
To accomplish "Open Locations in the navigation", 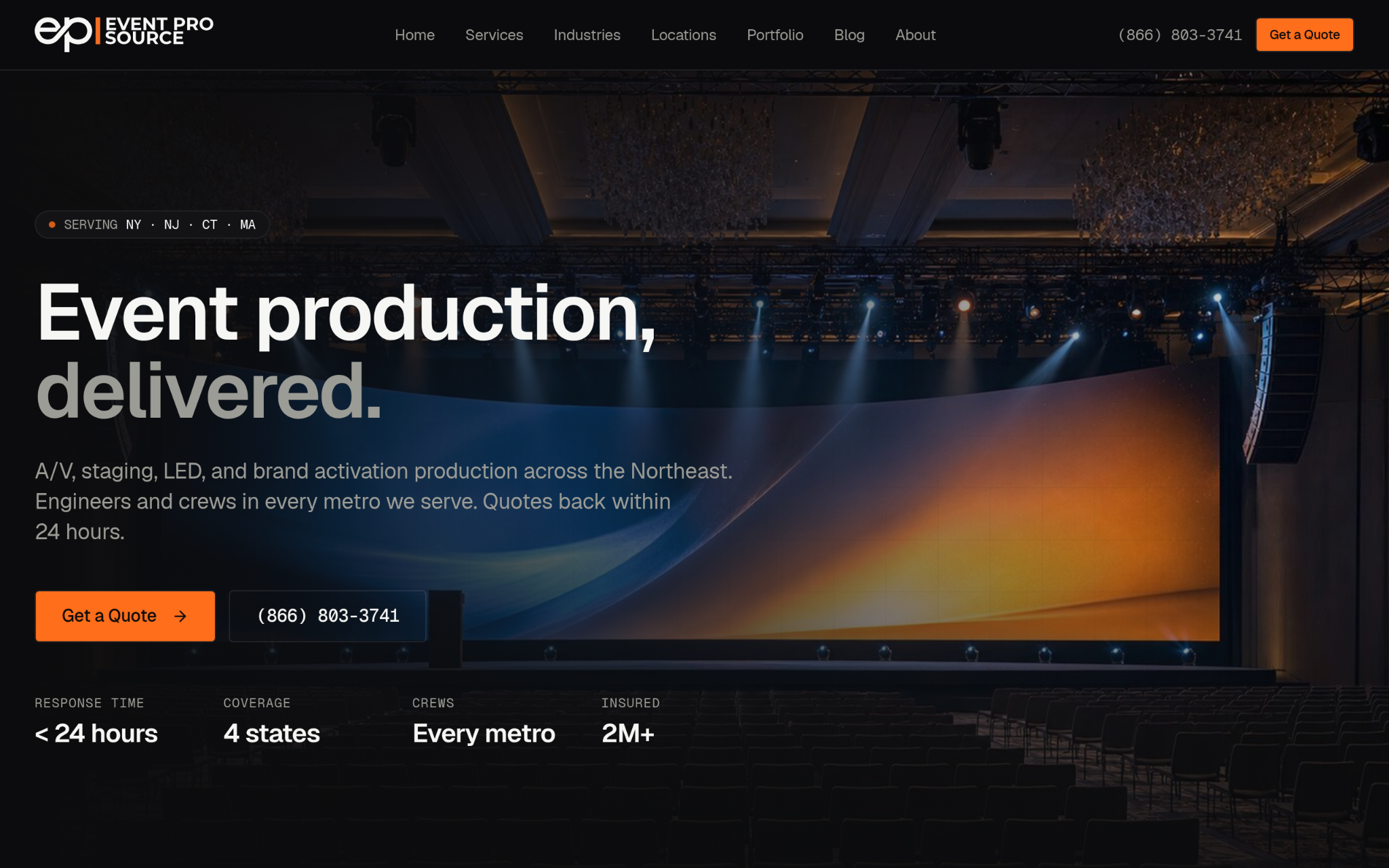I will (683, 35).
